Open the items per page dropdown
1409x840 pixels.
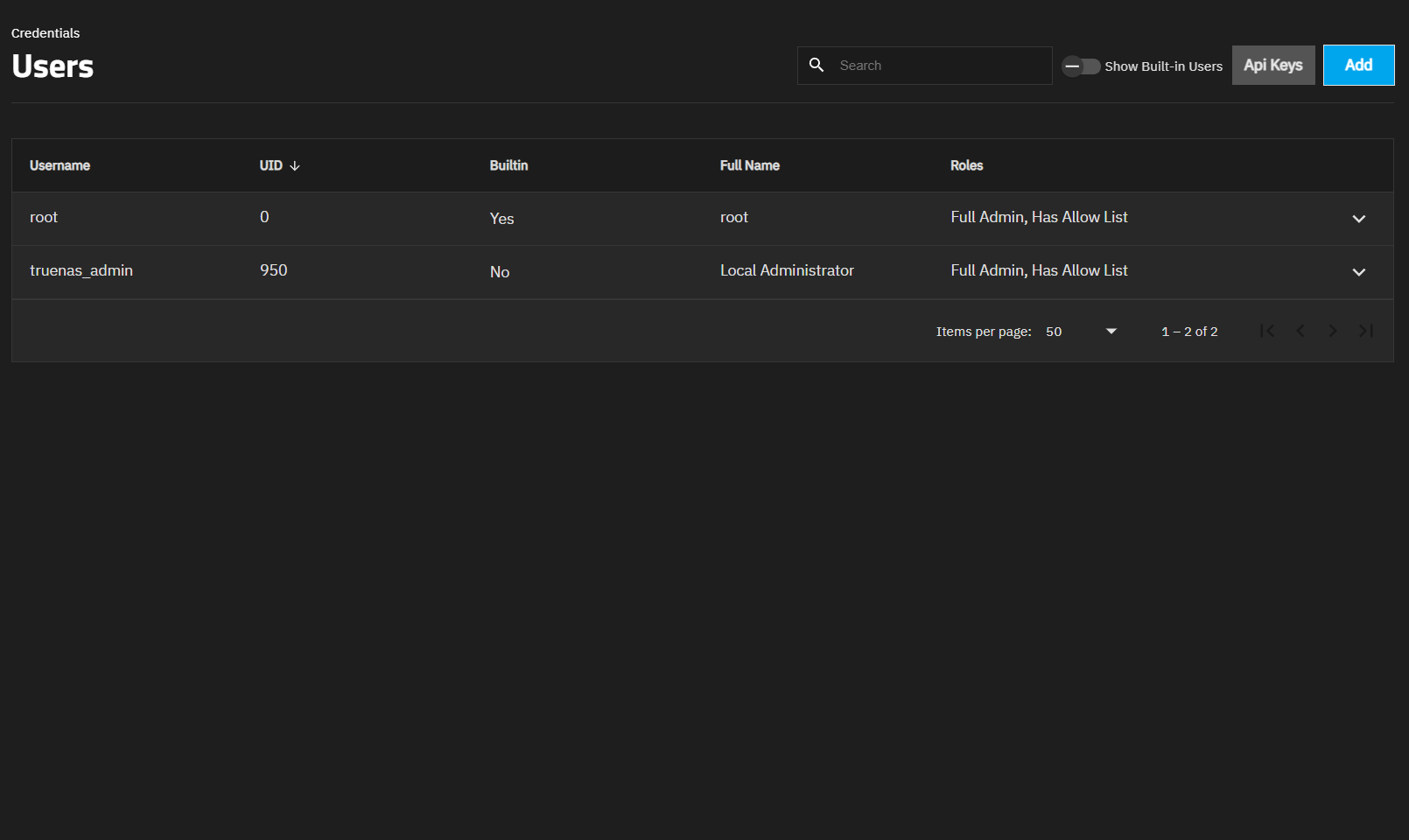[1082, 332]
